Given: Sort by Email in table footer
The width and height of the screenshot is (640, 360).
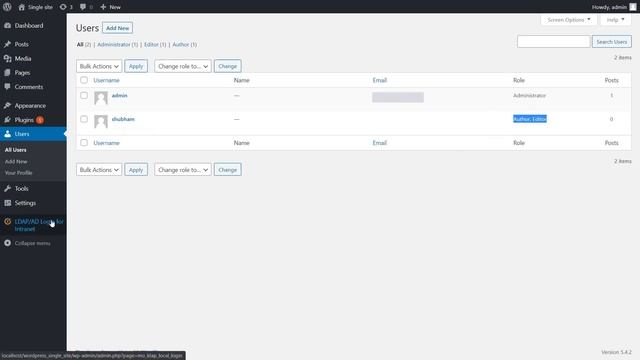Looking at the screenshot, I should pyautogui.click(x=379, y=143).
